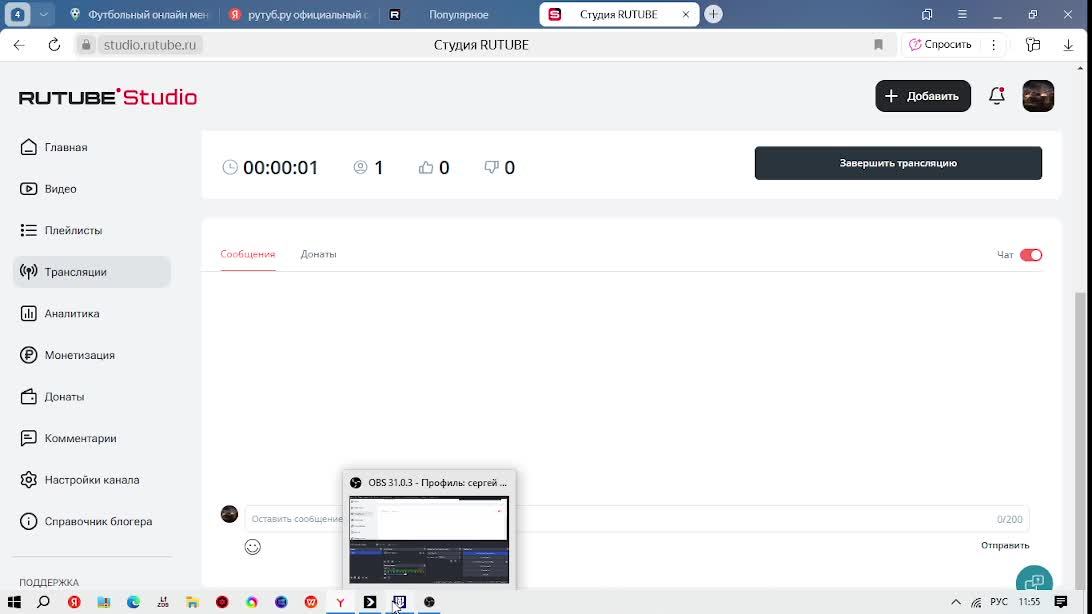Open the browser hamburger menu
The height and width of the screenshot is (614, 1092).
[962, 14]
